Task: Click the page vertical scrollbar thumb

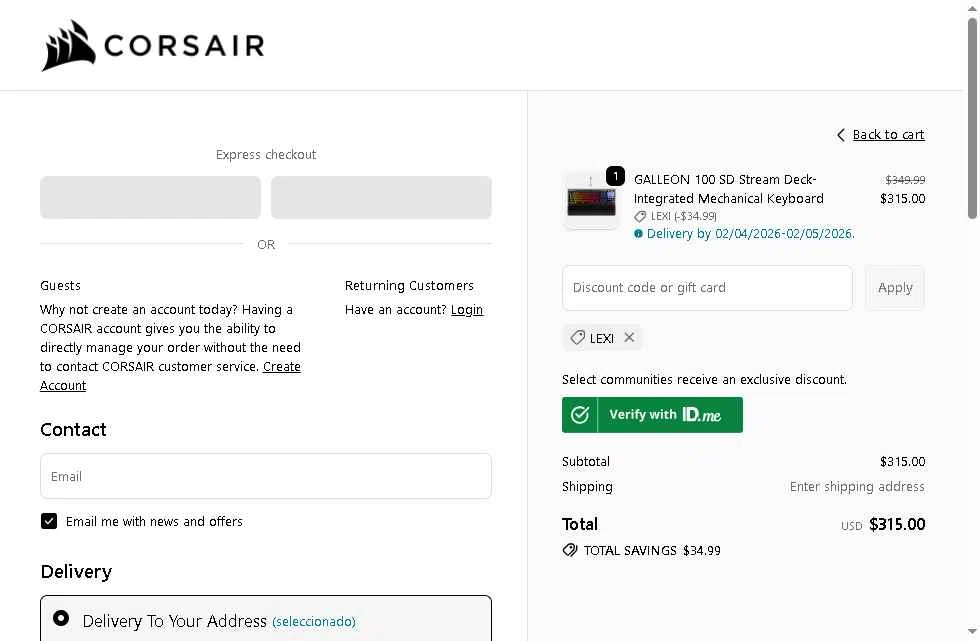Action: point(972,119)
